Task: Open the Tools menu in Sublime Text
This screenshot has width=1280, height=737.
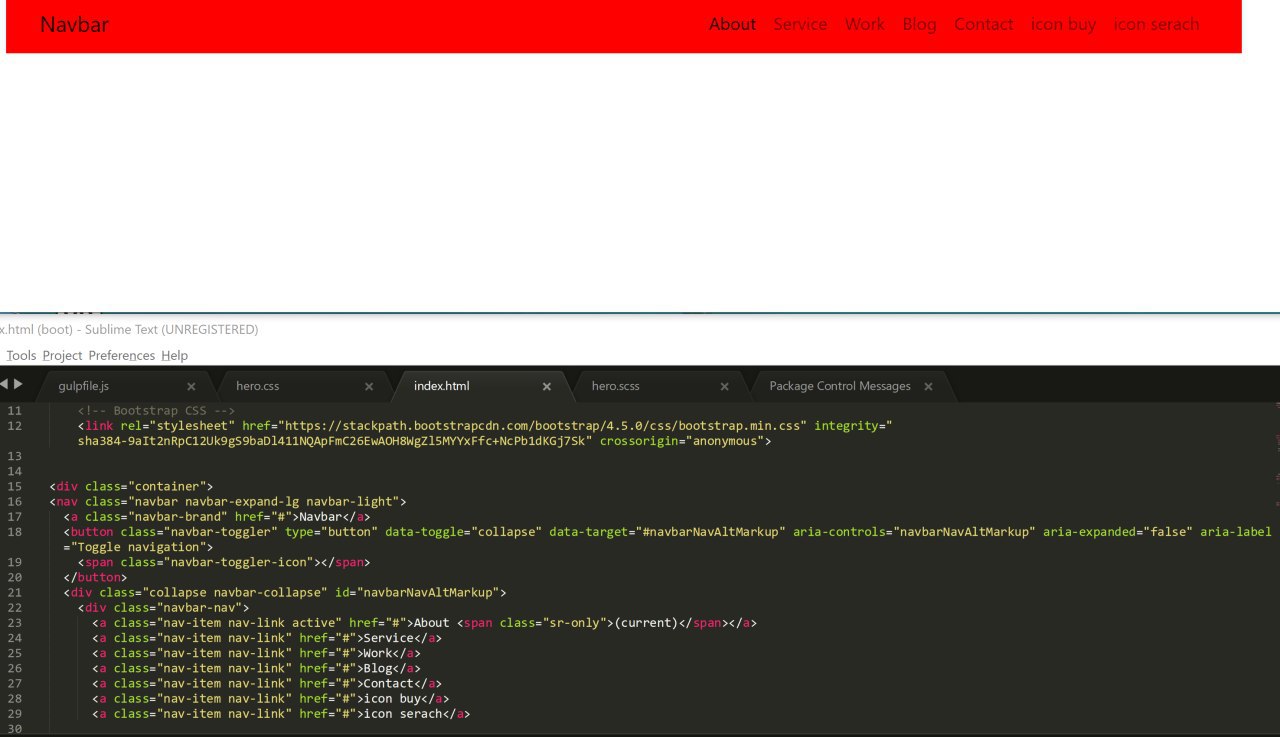Action: 21,355
